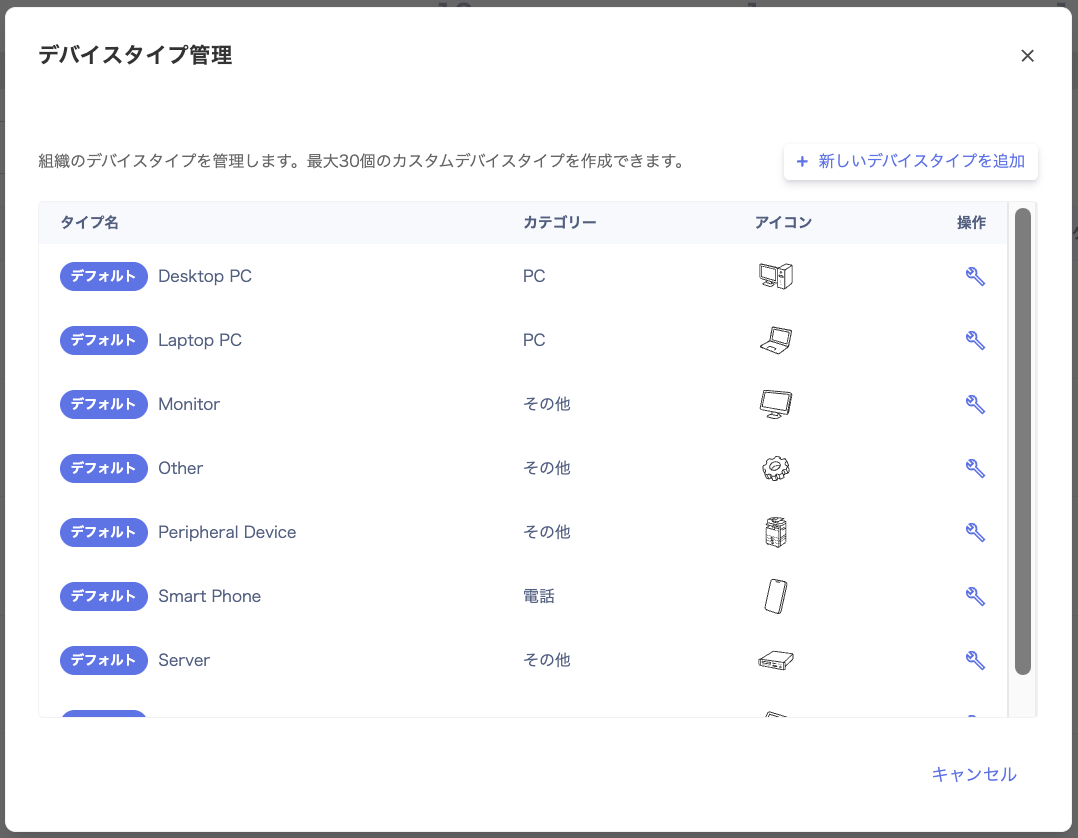Screen dimensions: 1078x838
Task: Click the wrench icon for Desktop PC
Action: (x=975, y=276)
